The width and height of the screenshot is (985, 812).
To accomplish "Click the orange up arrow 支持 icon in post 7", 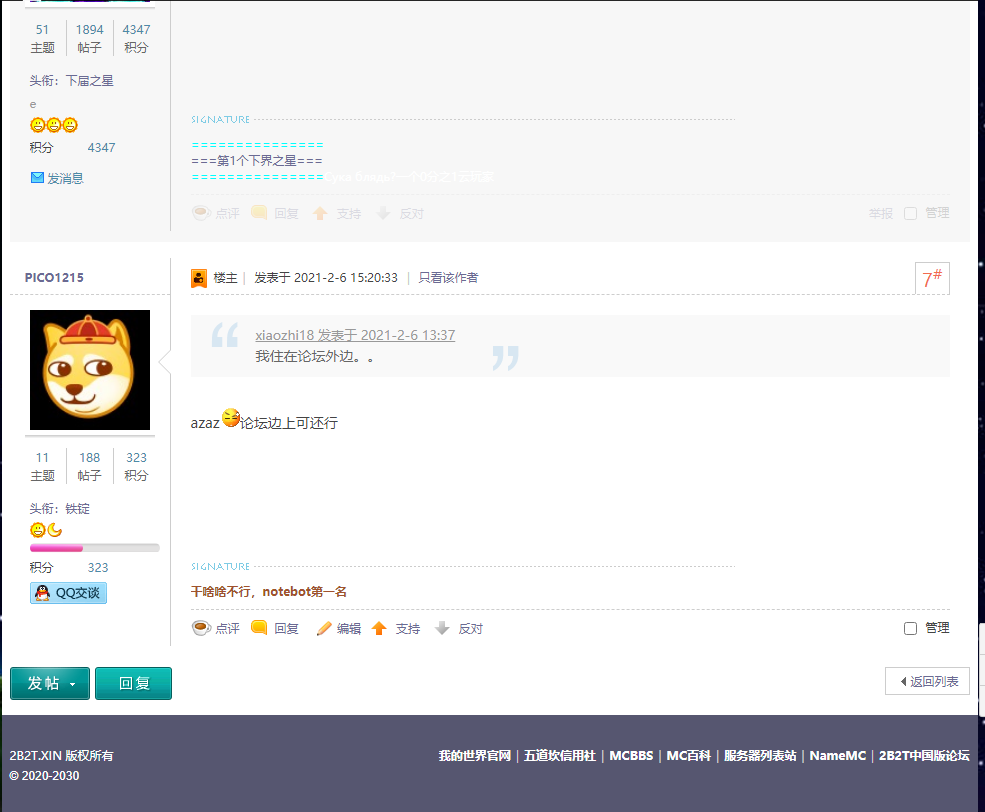I will [379, 628].
